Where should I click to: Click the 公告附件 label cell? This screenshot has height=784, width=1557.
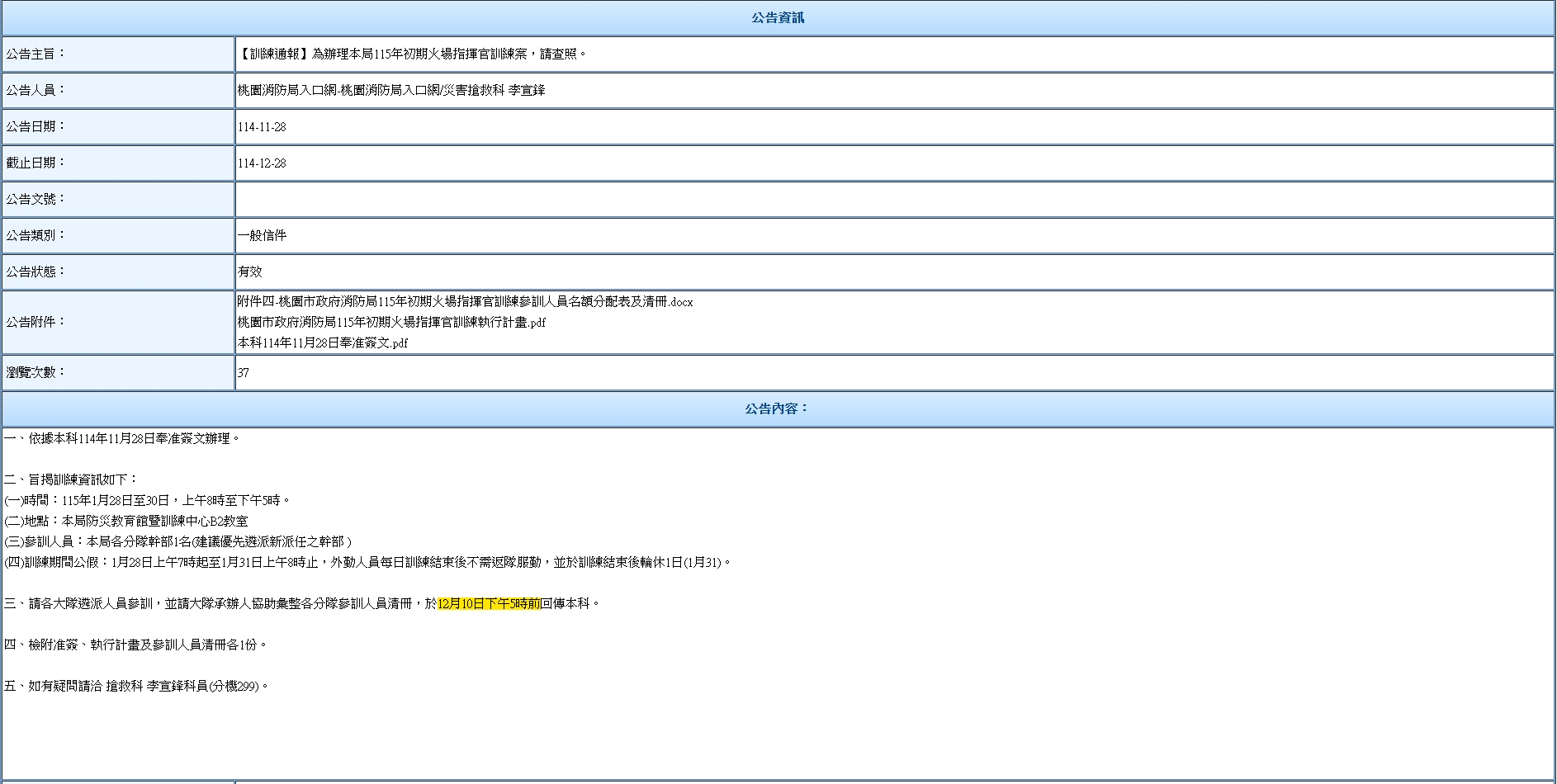tap(118, 323)
